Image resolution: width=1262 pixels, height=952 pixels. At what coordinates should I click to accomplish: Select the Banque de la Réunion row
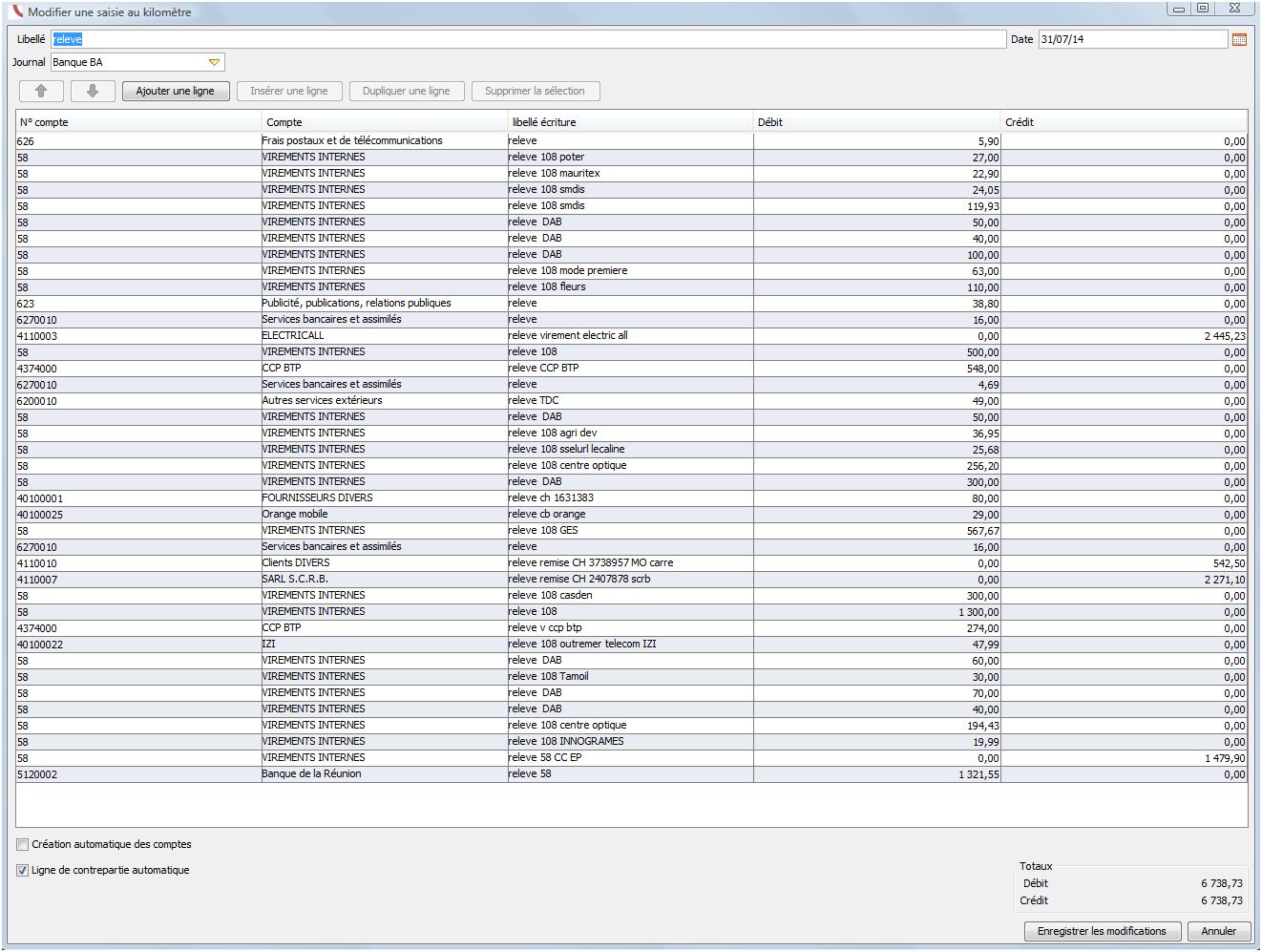[311, 774]
